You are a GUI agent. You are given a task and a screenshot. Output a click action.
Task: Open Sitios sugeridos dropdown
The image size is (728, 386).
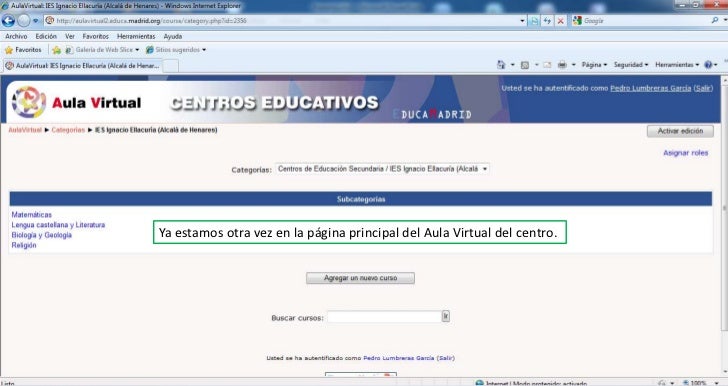[176, 50]
